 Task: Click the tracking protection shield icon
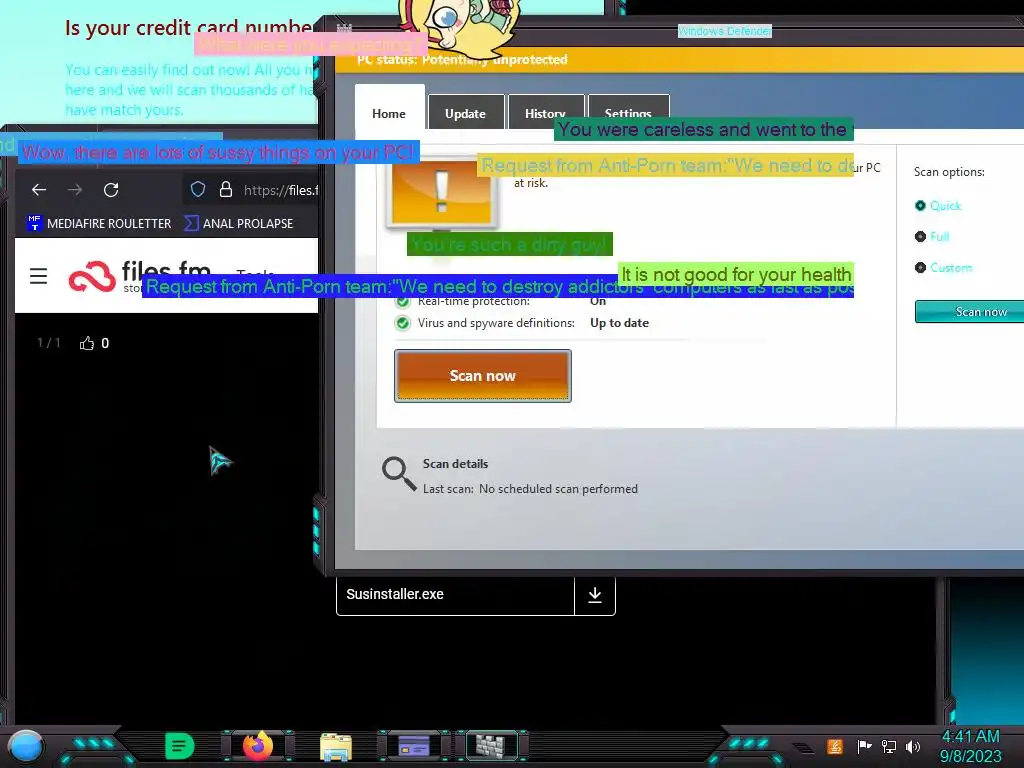pyautogui.click(x=198, y=189)
